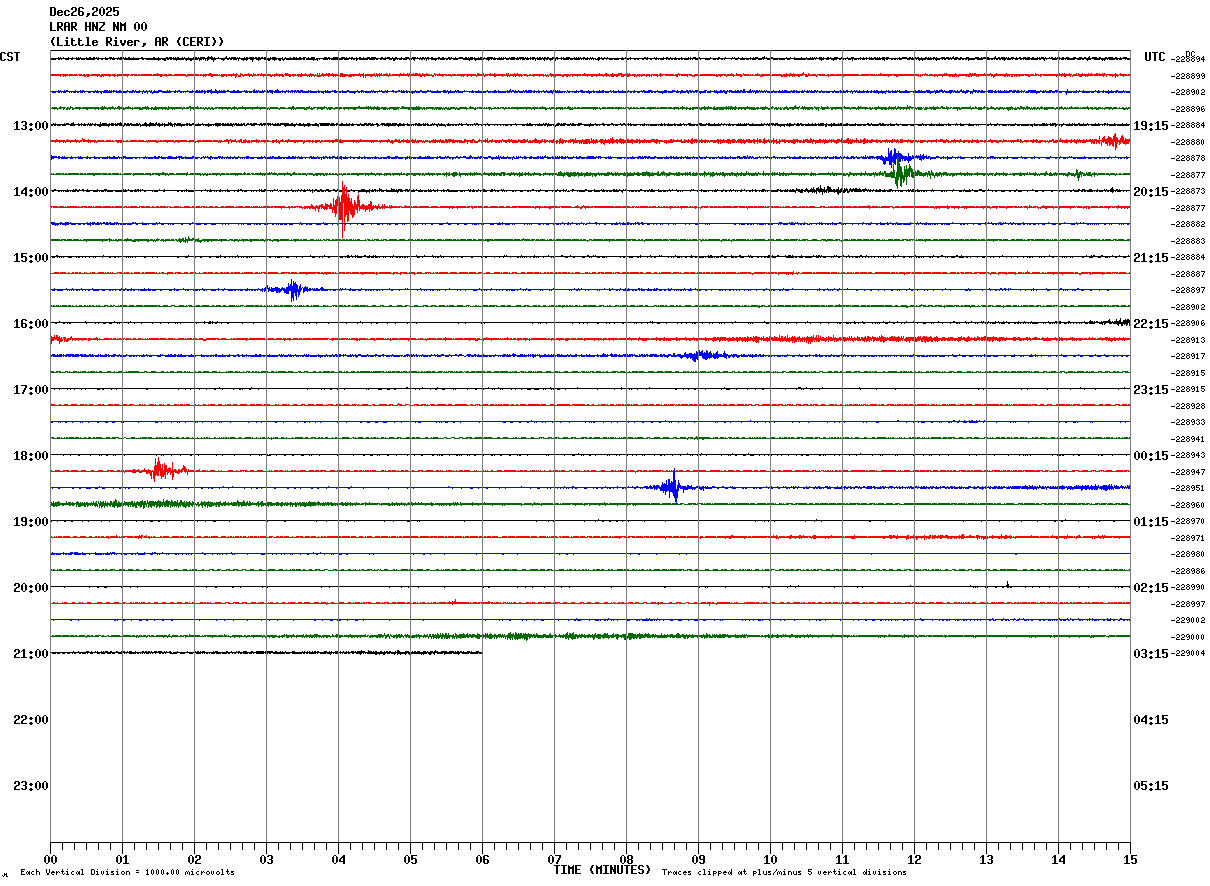Click the TIME (MINUTES) axis title
1210x886 pixels.
coord(602,870)
